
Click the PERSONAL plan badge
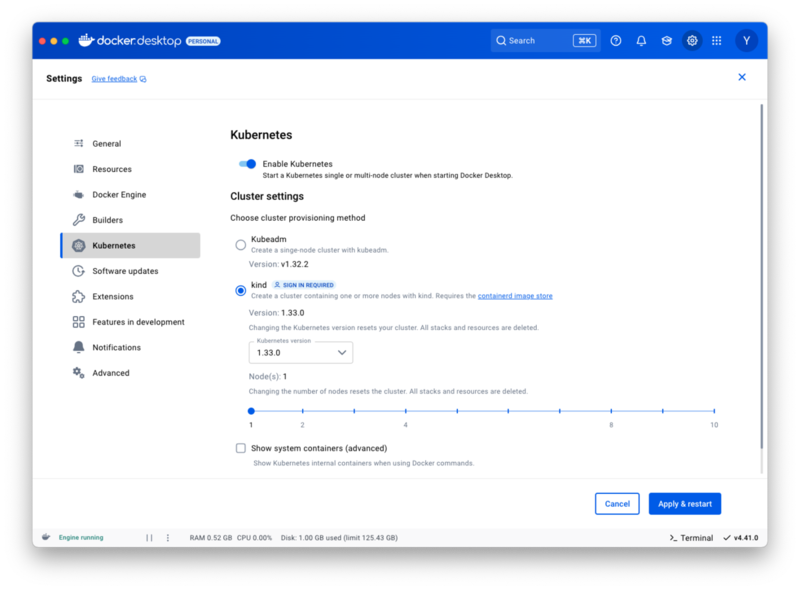point(203,41)
